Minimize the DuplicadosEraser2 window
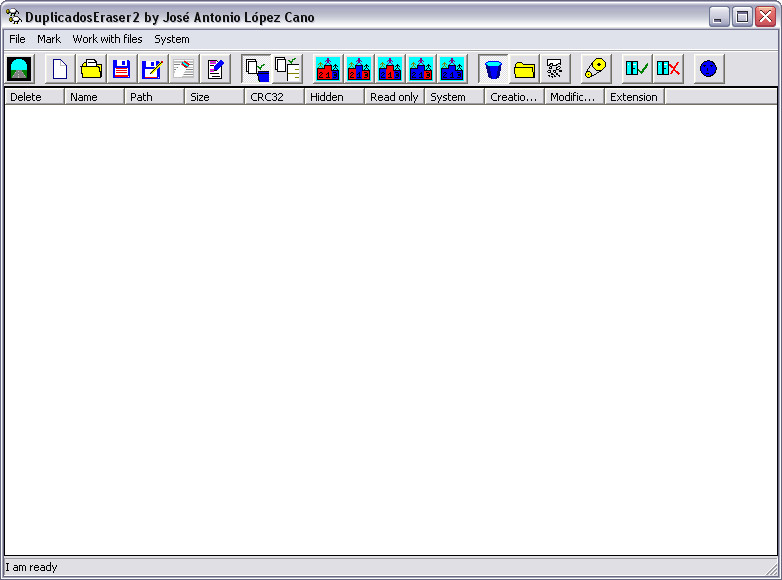Screen dimensions: 782x580 (x=719, y=16)
